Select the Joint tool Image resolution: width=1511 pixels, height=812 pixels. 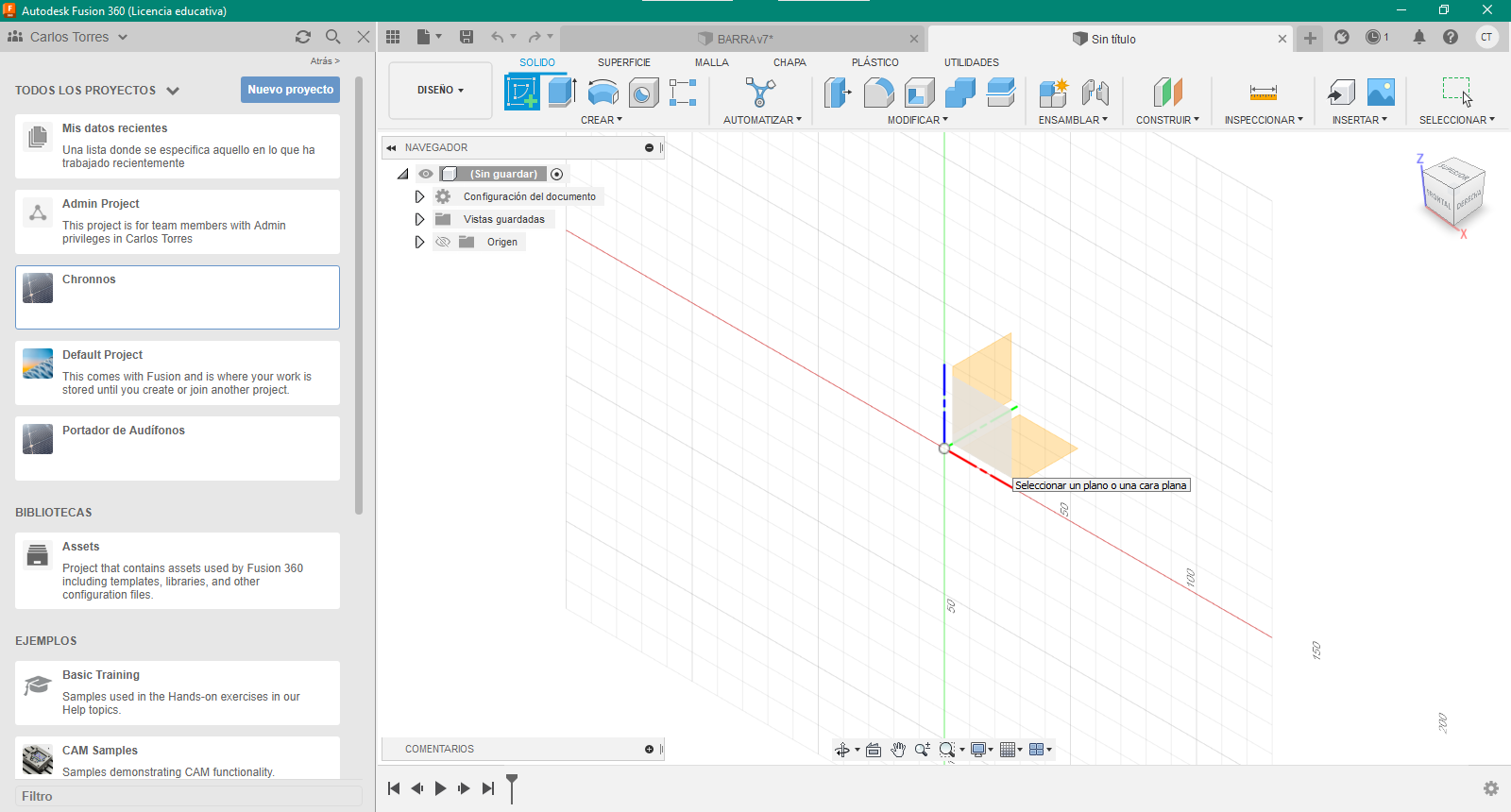(x=1095, y=93)
